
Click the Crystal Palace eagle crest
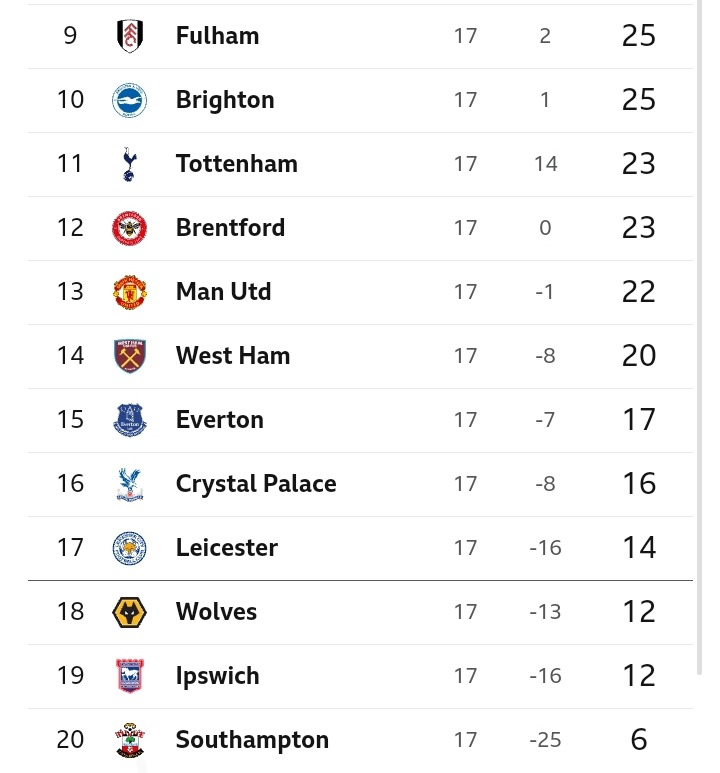[x=130, y=484]
